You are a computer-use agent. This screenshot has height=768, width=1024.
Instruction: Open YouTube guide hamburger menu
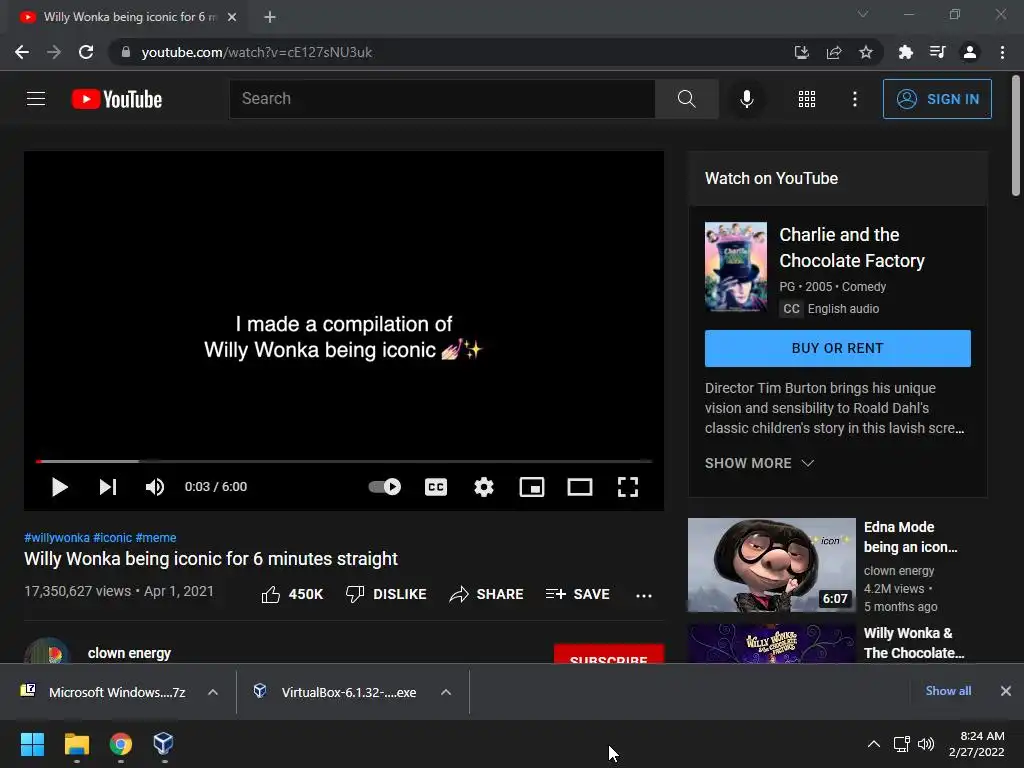[x=36, y=99]
